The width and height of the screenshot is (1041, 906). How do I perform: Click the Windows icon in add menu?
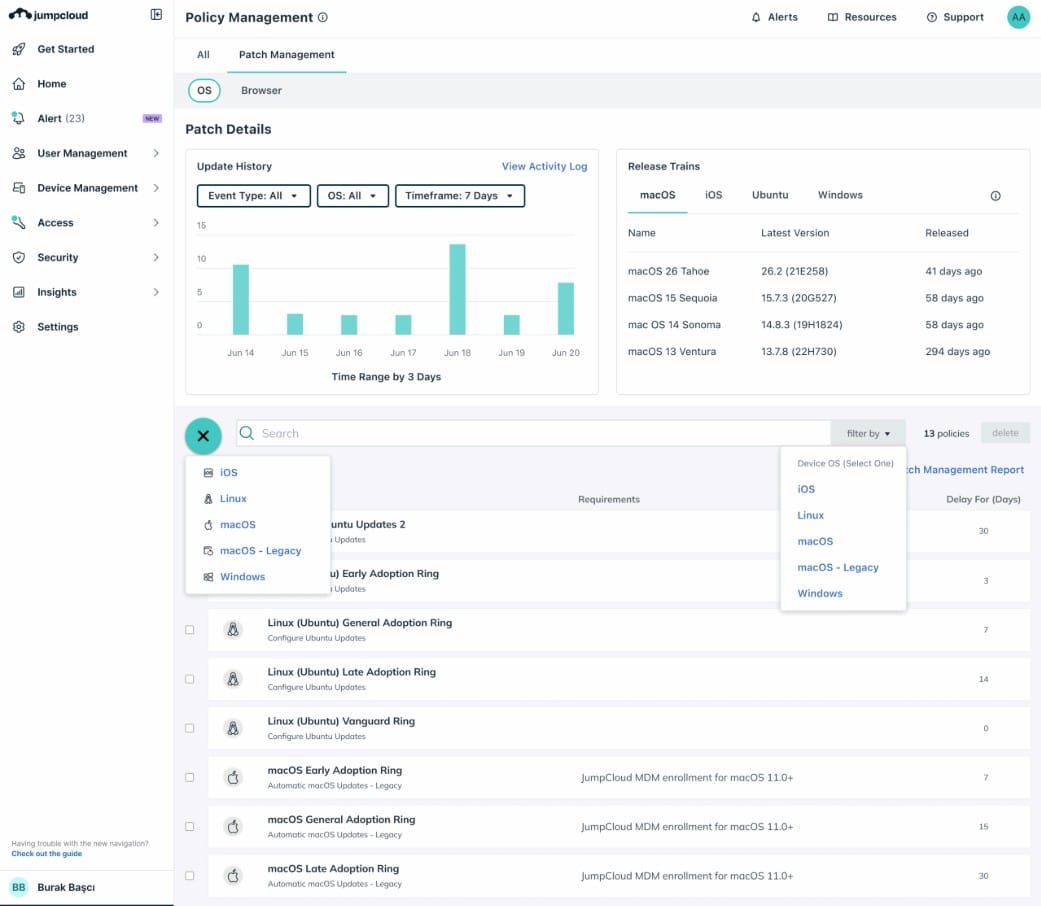[x=208, y=577]
